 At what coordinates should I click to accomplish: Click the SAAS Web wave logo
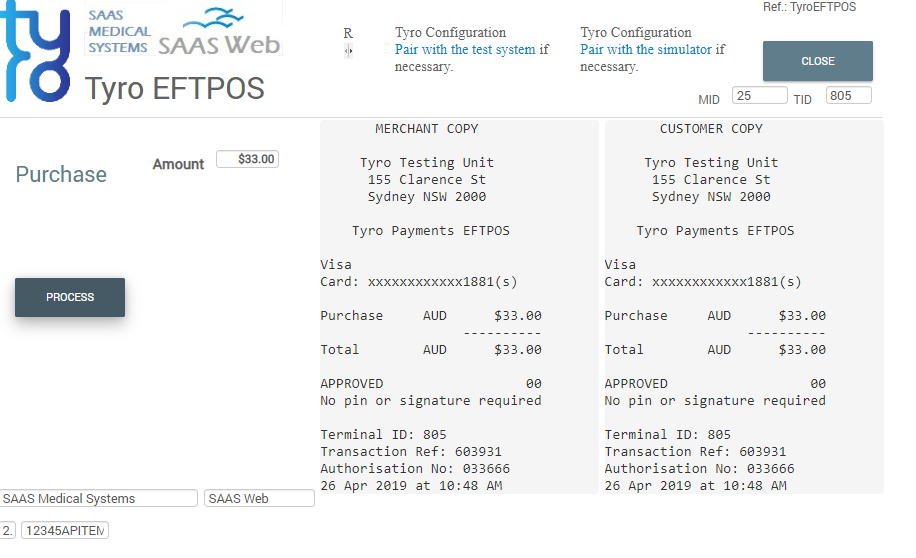(x=219, y=31)
